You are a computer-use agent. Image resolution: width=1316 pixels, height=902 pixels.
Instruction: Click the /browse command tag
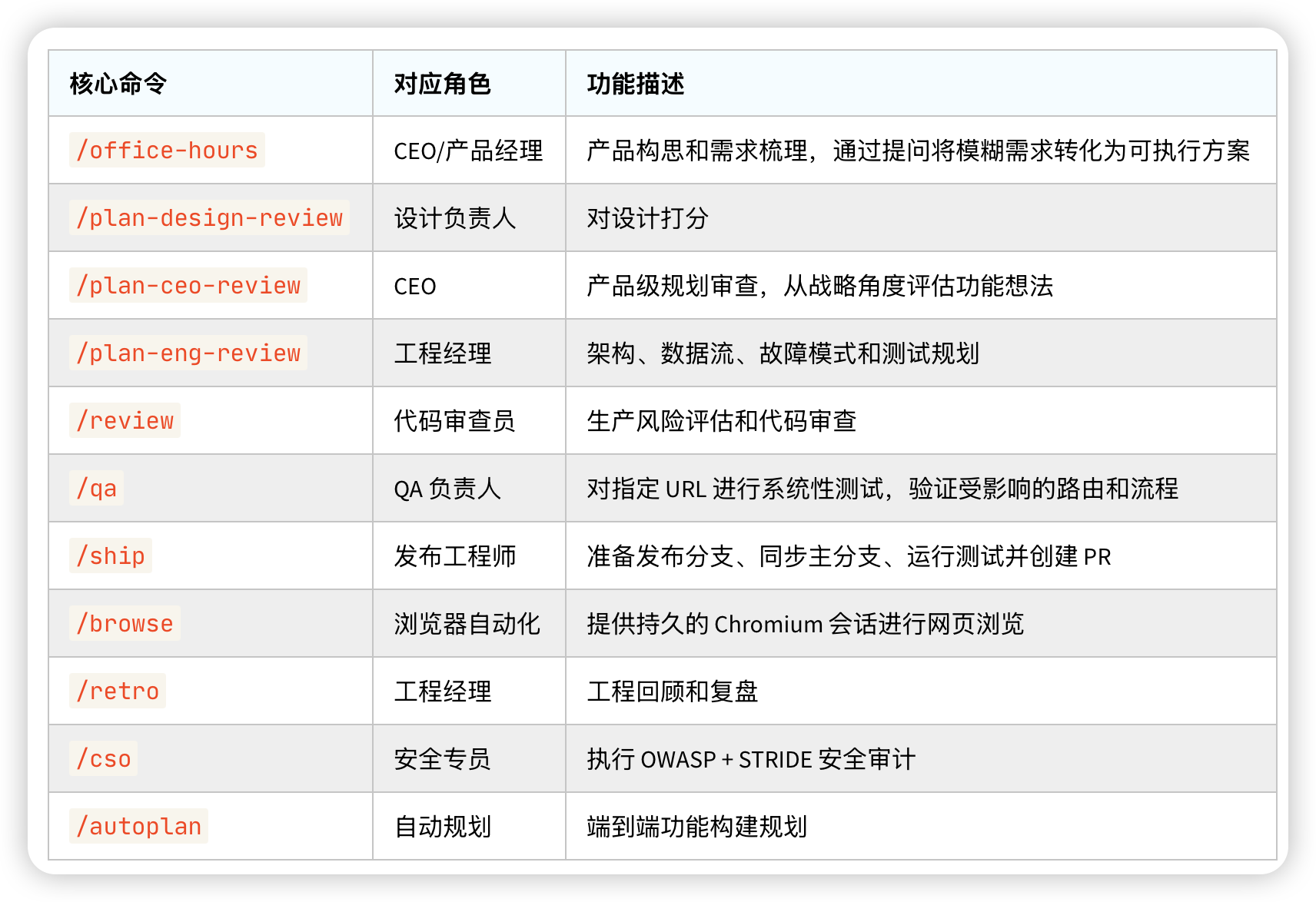coord(125,623)
